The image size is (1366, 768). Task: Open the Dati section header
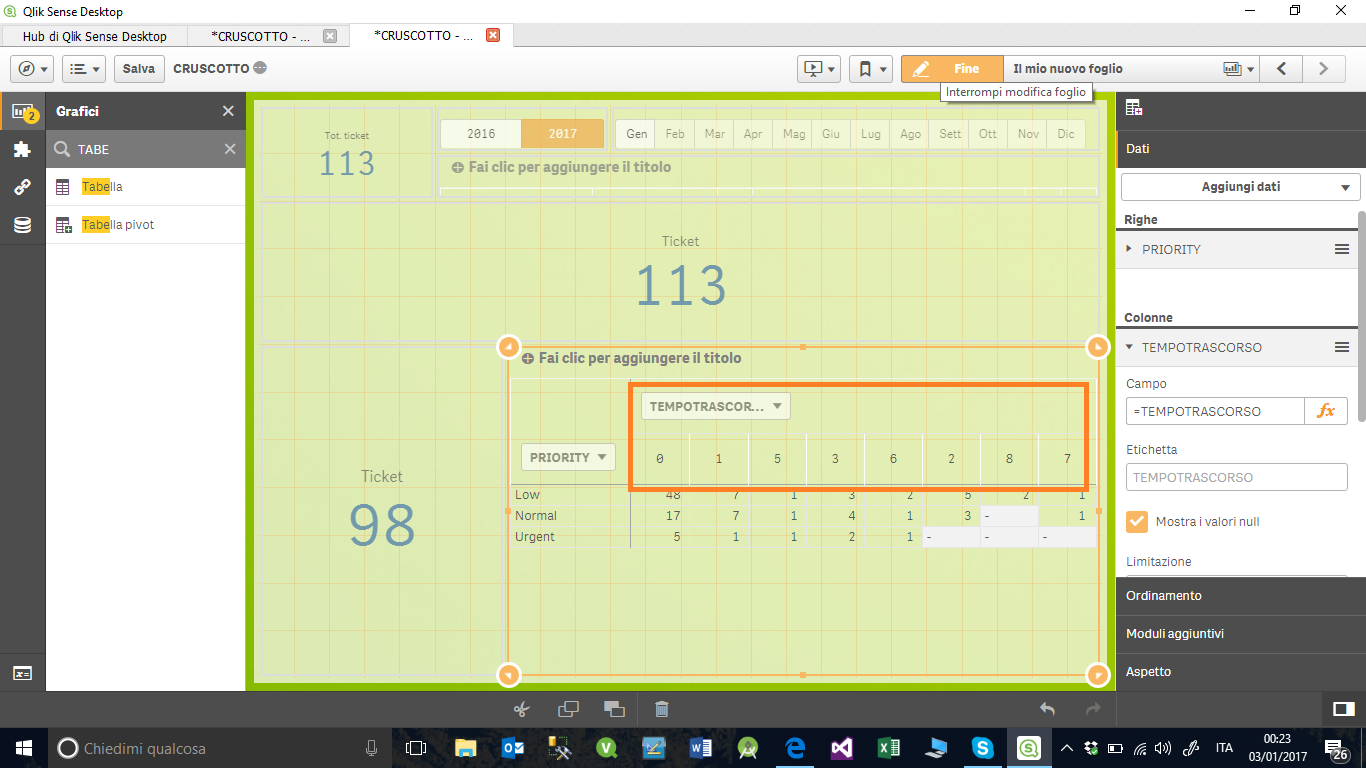tap(1241, 148)
